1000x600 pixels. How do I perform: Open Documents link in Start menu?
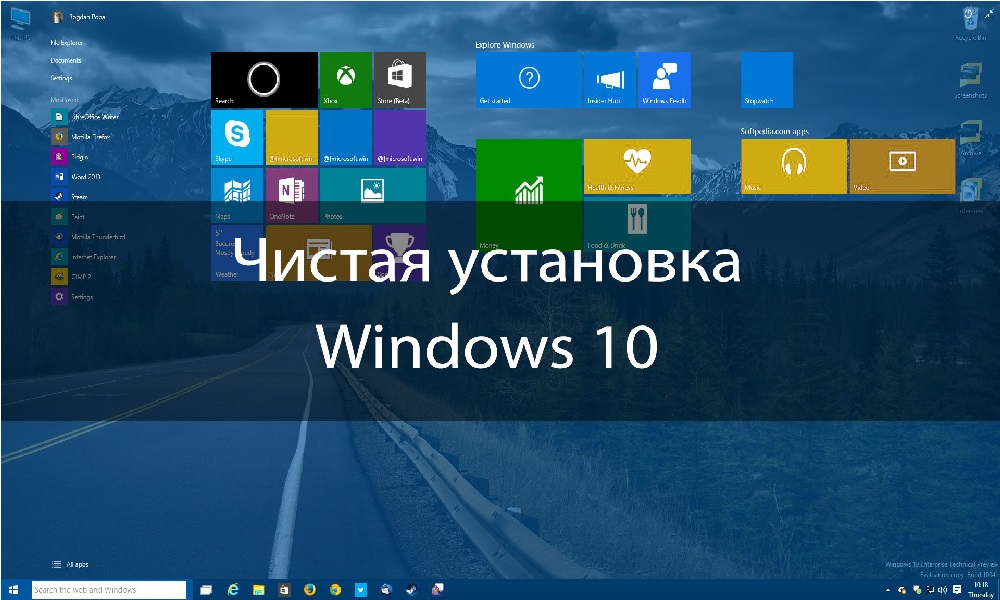click(66, 61)
